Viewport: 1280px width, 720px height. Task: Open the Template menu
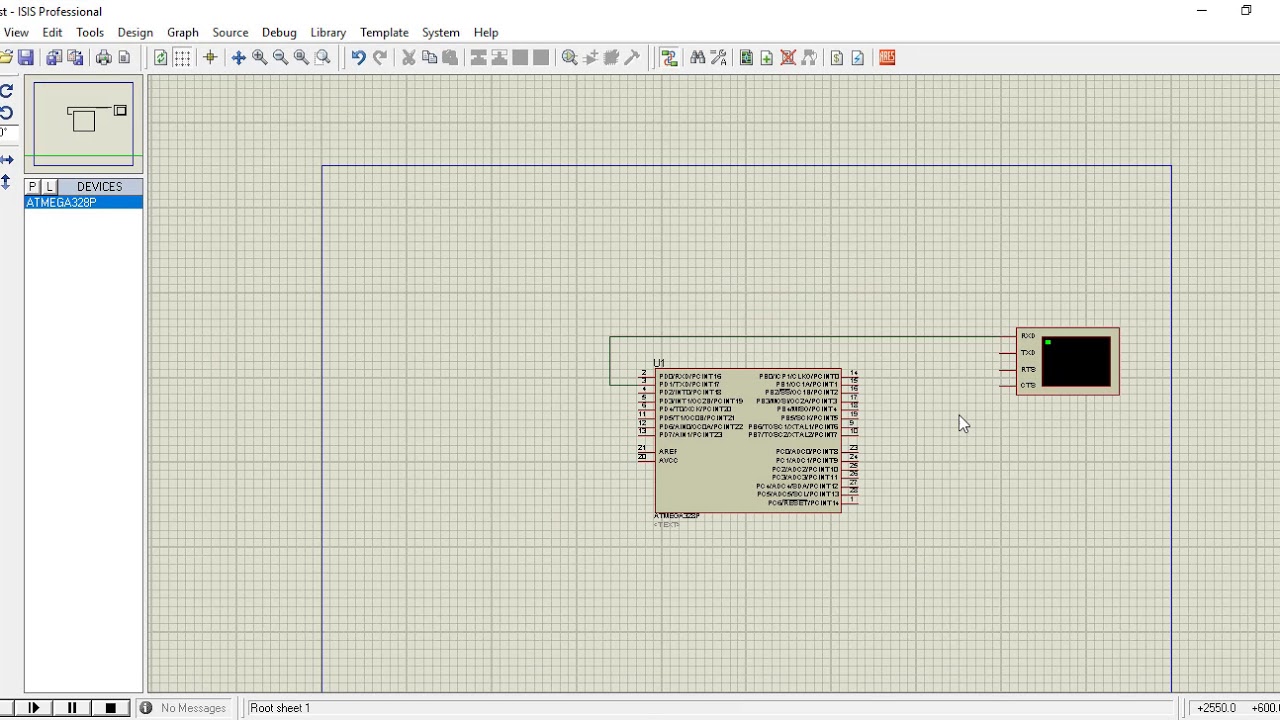[x=384, y=32]
